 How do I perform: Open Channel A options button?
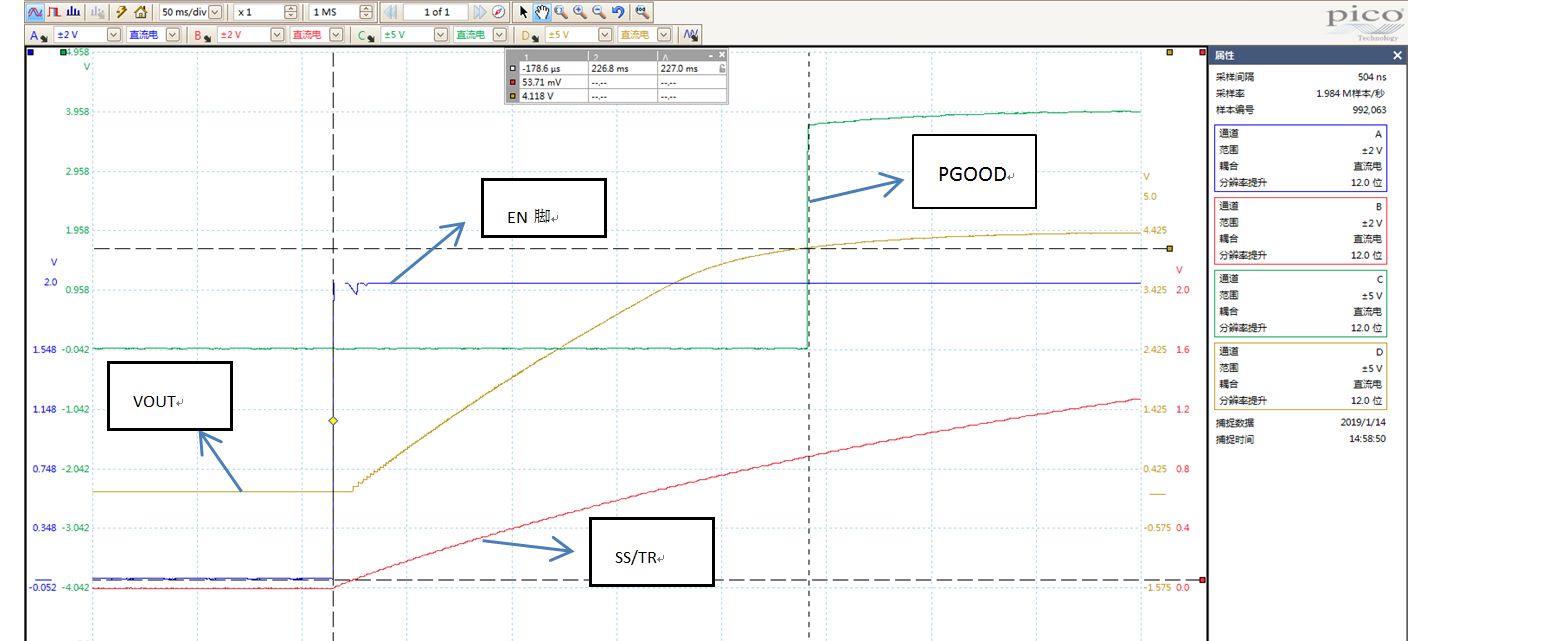pos(39,34)
